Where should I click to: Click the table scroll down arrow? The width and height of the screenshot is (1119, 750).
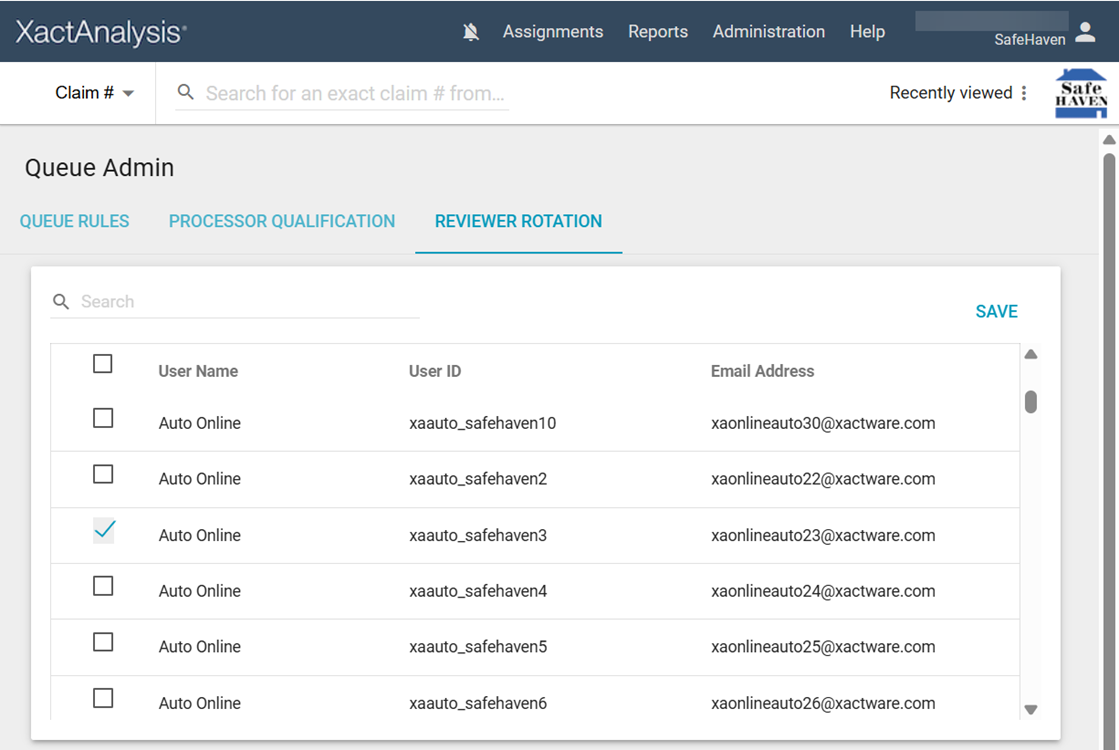1031,709
